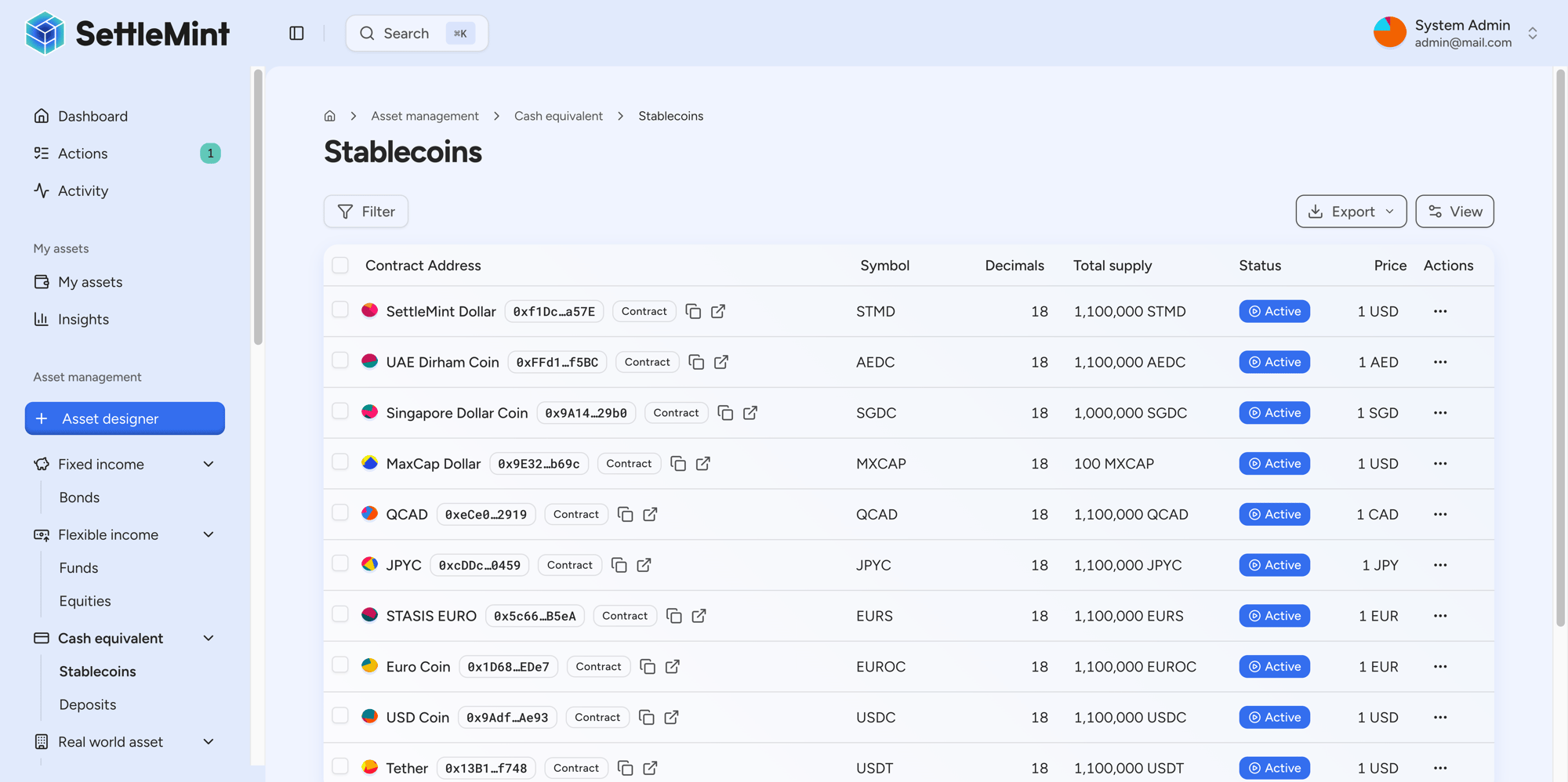Collapse the sidebar with the panel toggle icon
This screenshot has width=1568, height=782.
[296, 33]
